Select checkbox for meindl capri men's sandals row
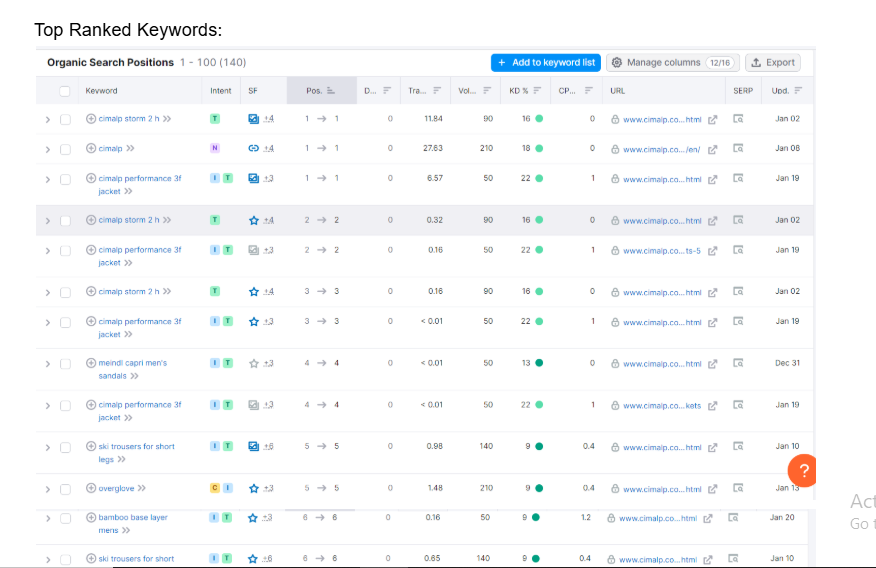876x568 pixels. pyautogui.click(x=65, y=364)
